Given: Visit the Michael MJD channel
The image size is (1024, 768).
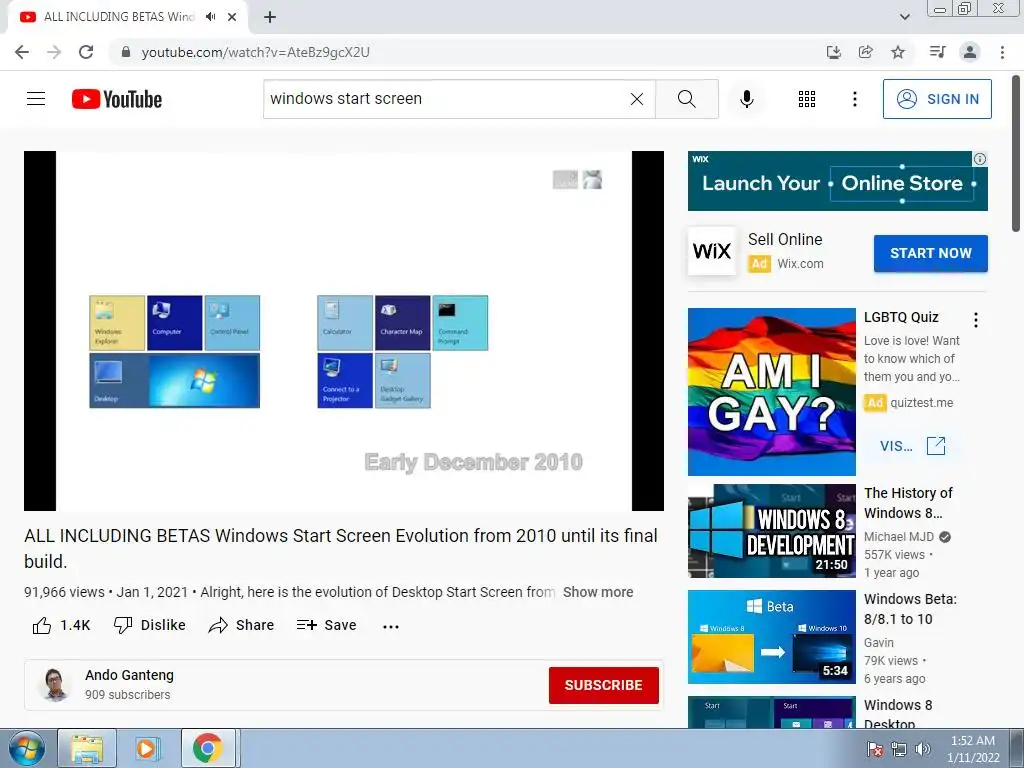Looking at the screenshot, I should point(899,537).
